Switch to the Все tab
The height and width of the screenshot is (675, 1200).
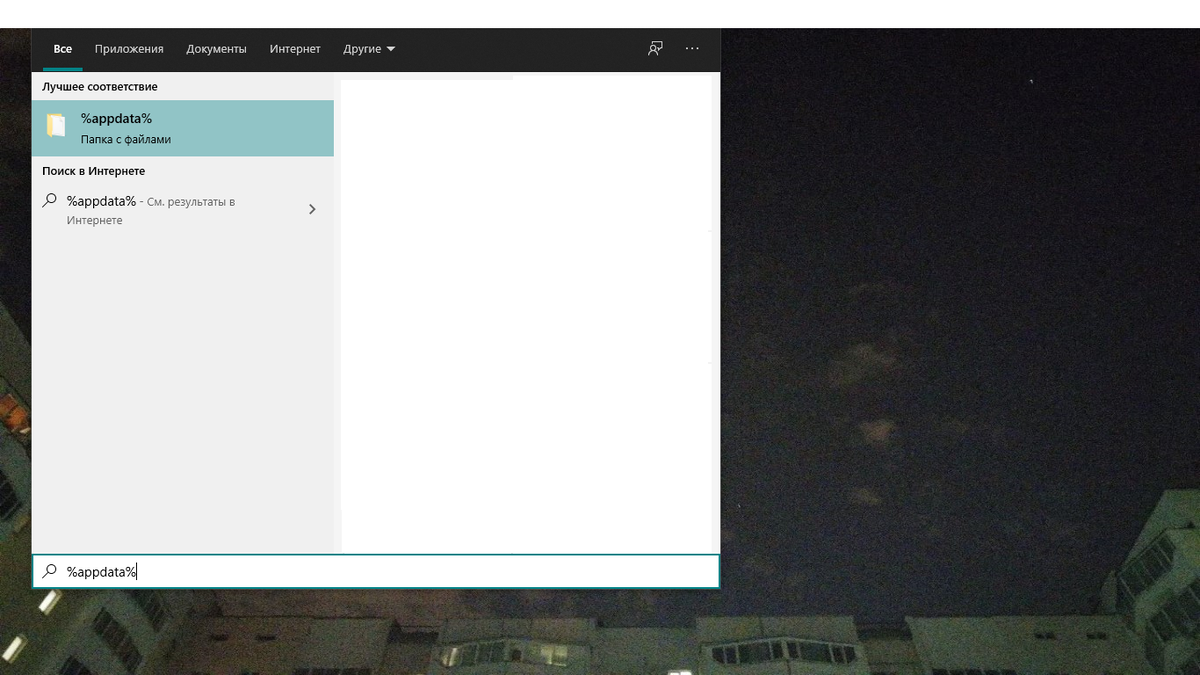coord(63,49)
